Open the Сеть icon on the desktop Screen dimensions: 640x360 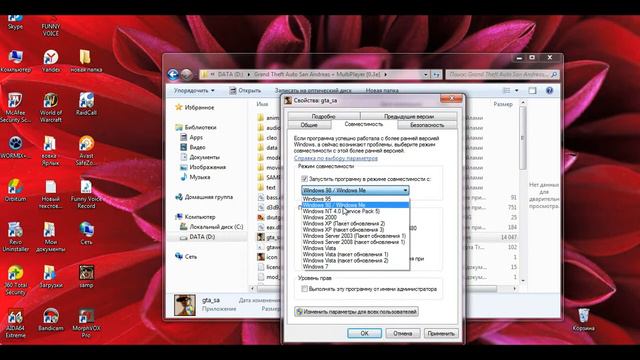86,233
